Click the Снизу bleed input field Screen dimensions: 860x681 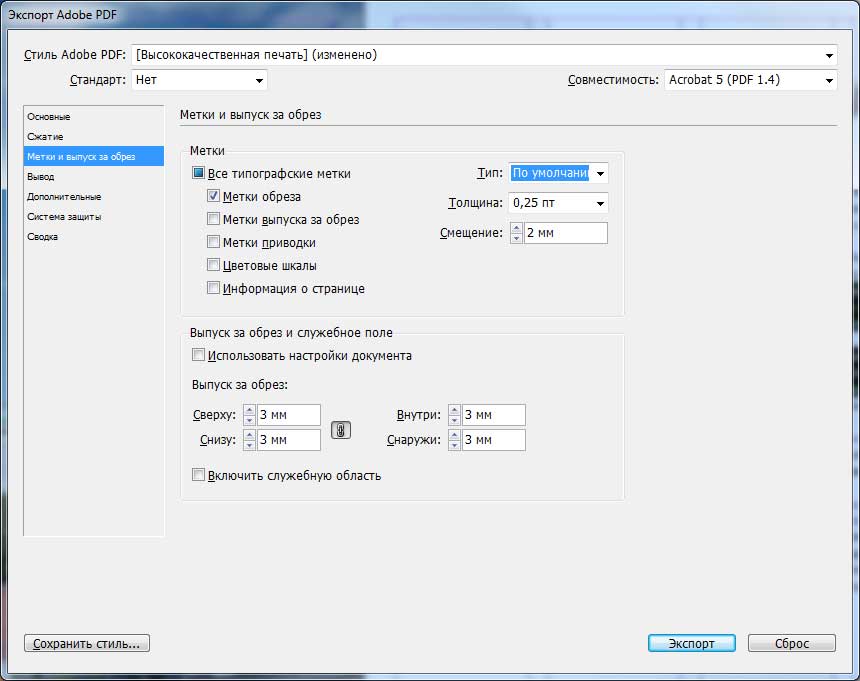tap(288, 440)
